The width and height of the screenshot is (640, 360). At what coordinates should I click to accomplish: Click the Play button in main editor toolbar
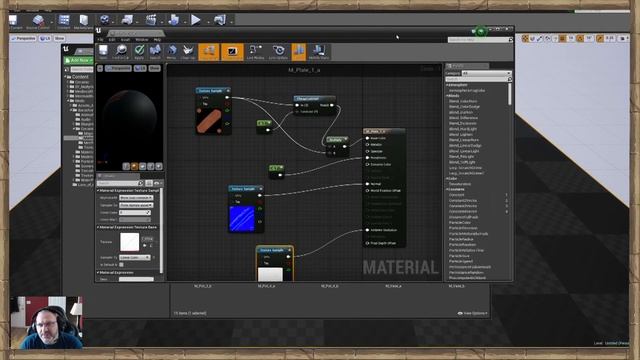click(x=196, y=20)
